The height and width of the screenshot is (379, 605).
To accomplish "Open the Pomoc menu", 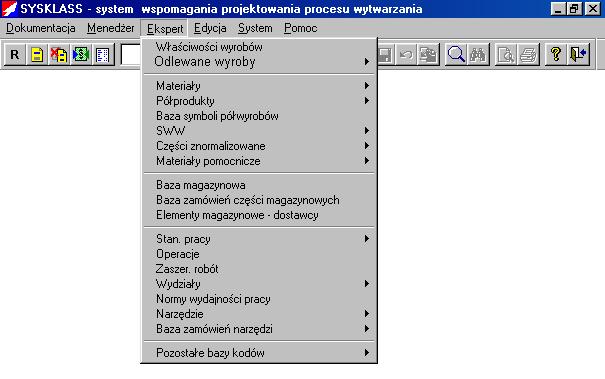I will 301,28.
